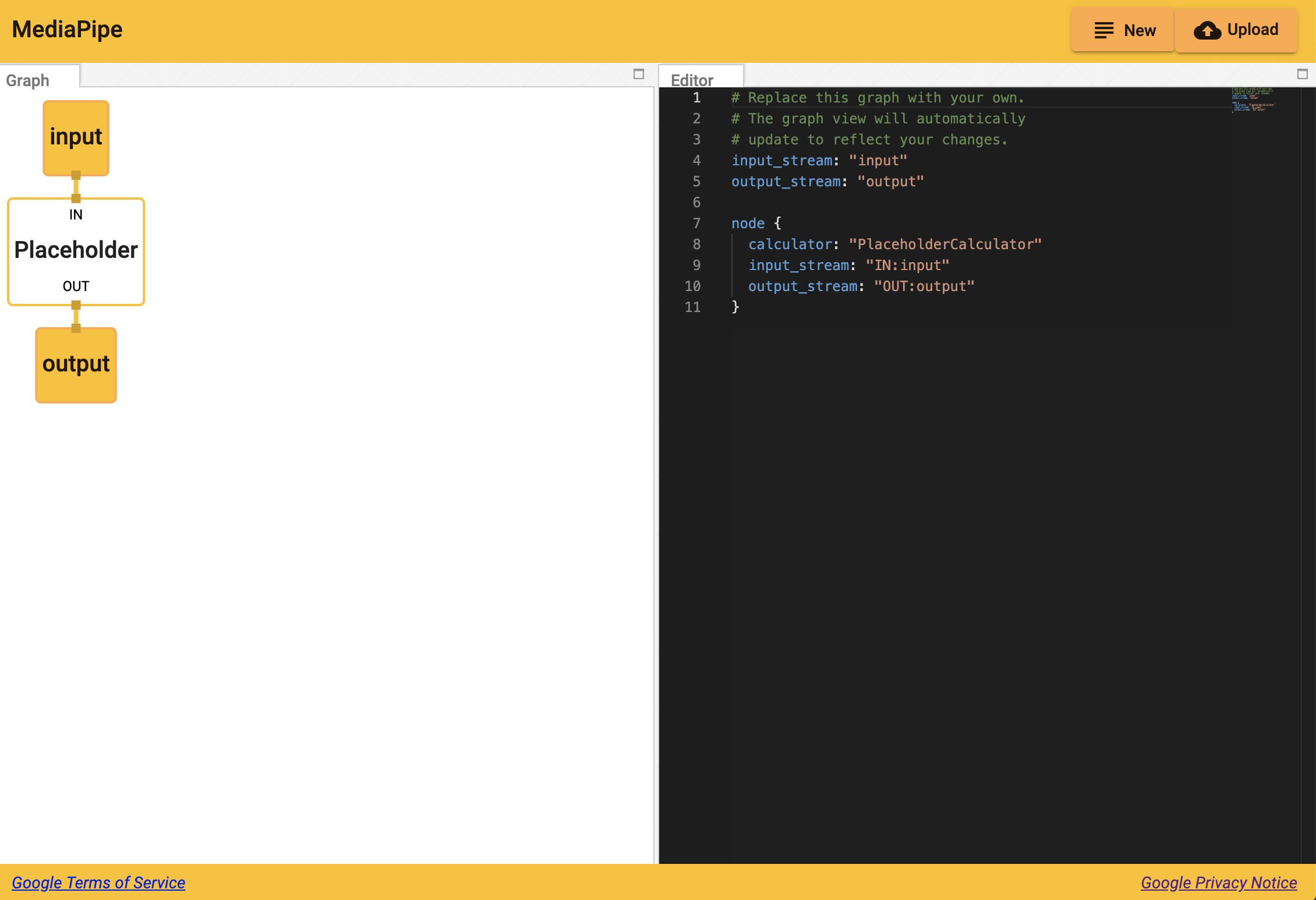
Task: Open Google Privacy Notice link
Action: click(x=1219, y=883)
